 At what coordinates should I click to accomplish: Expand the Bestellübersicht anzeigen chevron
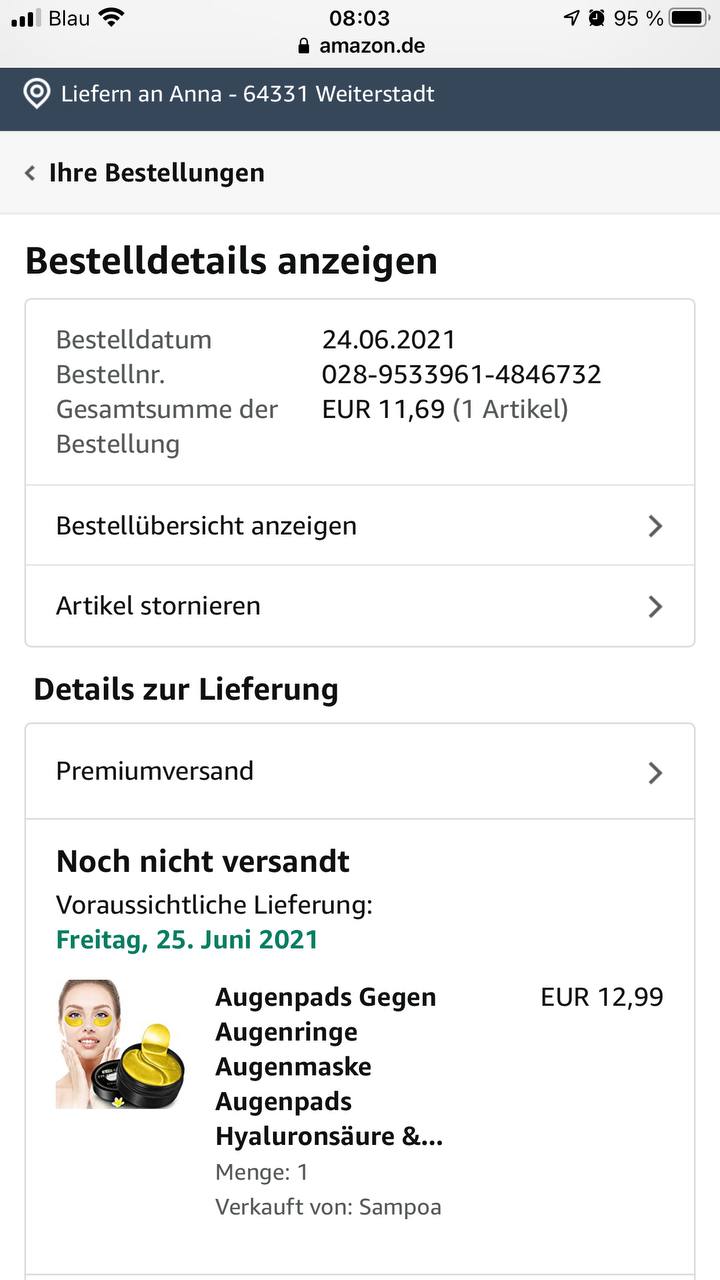pos(655,526)
